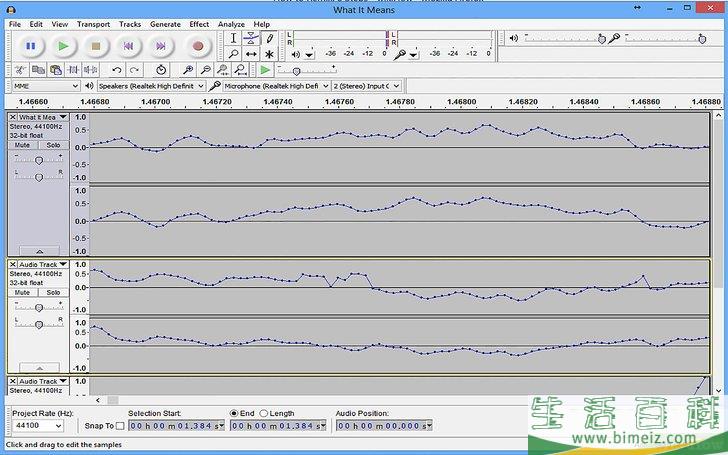The image size is (728, 455).
Task: Select the Length radio button
Action: pyautogui.click(x=264, y=413)
